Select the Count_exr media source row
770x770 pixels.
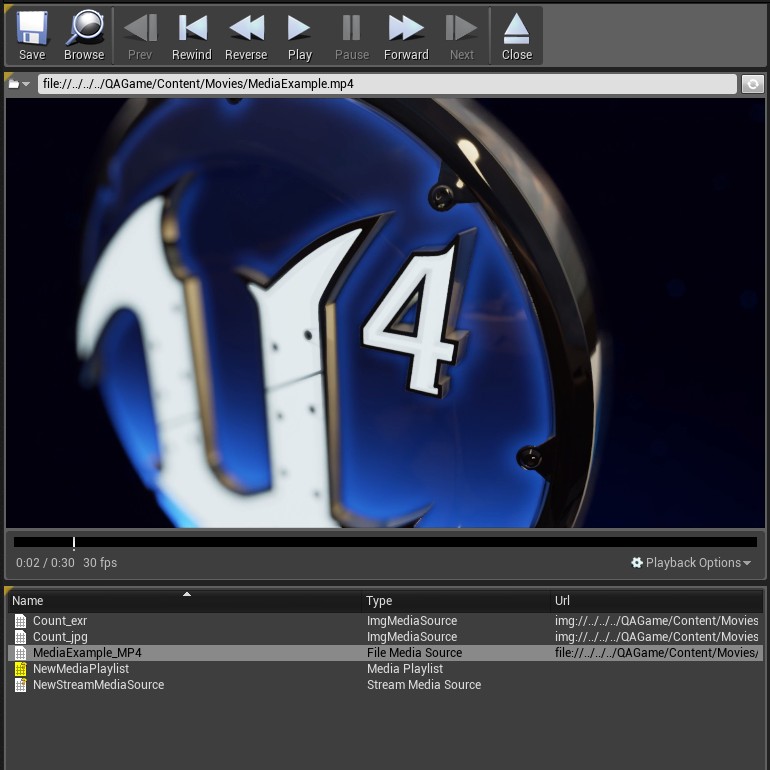[x=385, y=621]
